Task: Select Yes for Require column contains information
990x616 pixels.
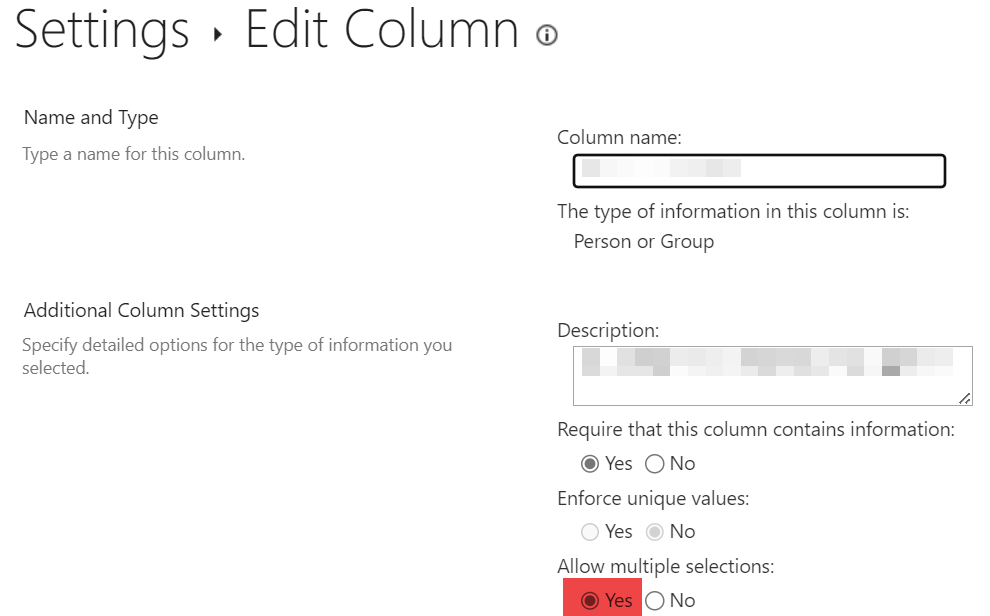Action: [590, 464]
